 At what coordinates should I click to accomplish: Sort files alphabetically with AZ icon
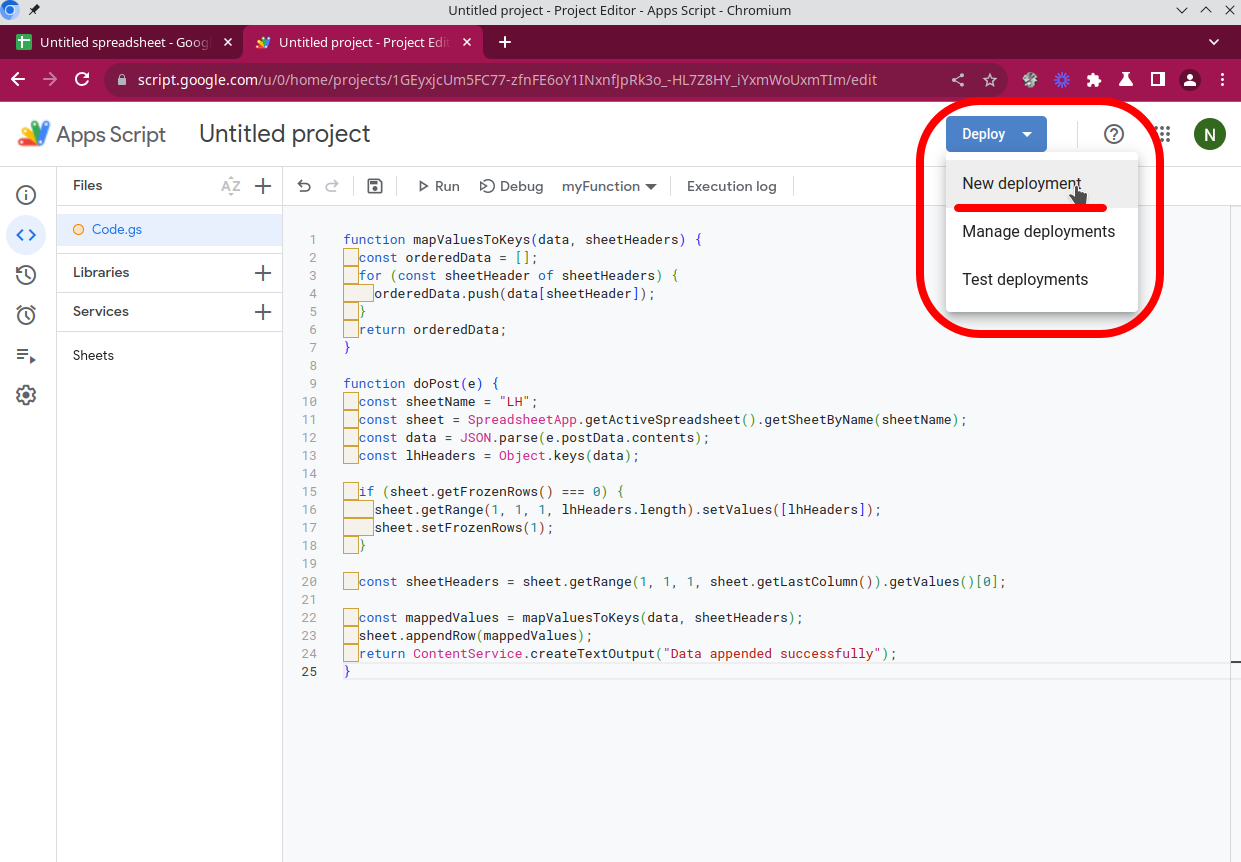point(231,186)
